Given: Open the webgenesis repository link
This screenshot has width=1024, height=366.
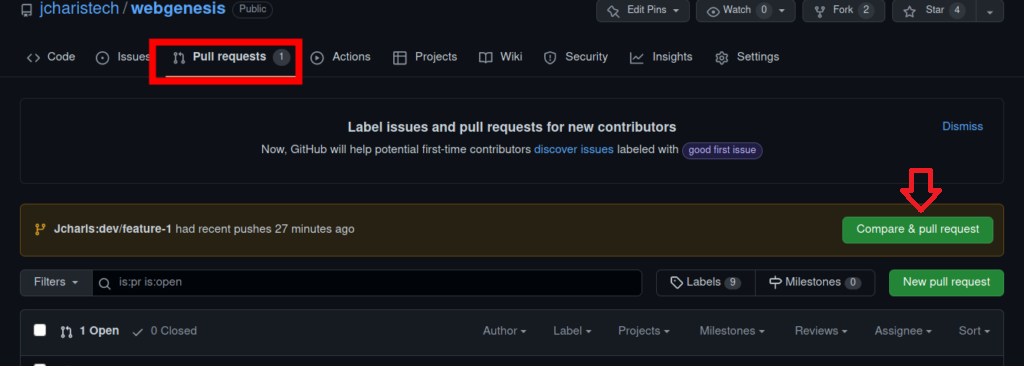Looking at the screenshot, I should click(178, 9).
